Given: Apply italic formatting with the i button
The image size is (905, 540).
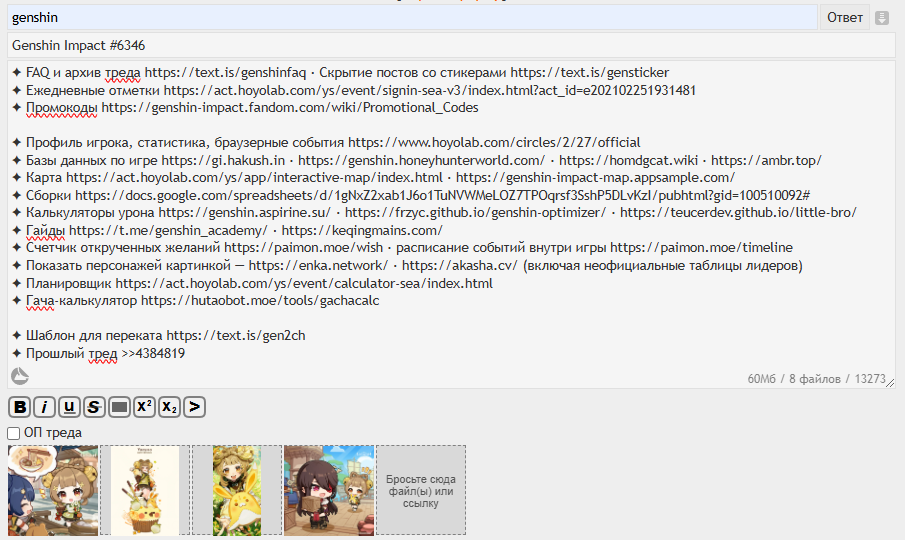Looking at the screenshot, I should point(44,407).
